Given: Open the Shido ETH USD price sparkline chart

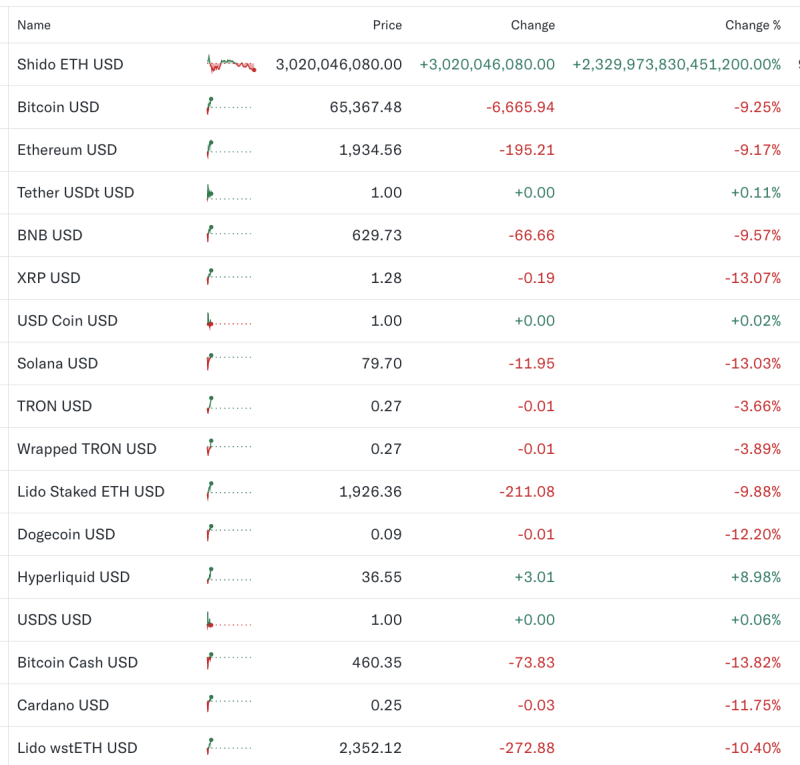Looking at the screenshot, I should pos(228,63).
